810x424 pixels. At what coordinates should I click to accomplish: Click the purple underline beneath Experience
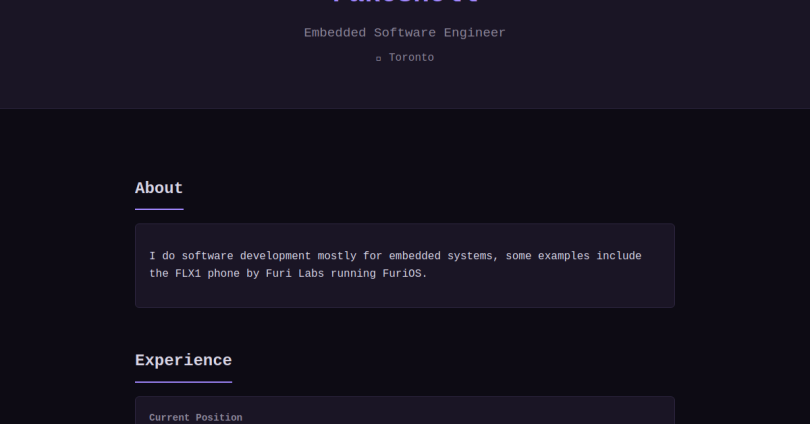tap(183, 382)
